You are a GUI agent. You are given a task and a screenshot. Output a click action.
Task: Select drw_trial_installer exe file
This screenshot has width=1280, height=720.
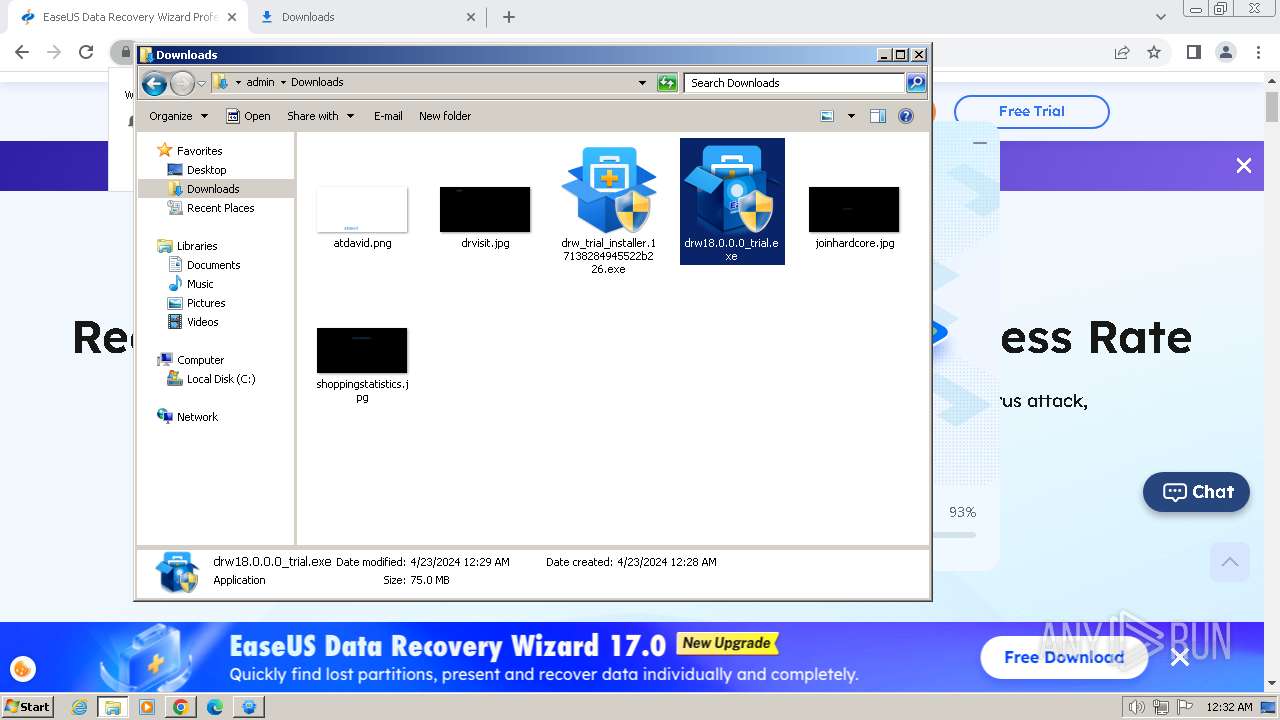pyautogui.click(x=608, y=210)
